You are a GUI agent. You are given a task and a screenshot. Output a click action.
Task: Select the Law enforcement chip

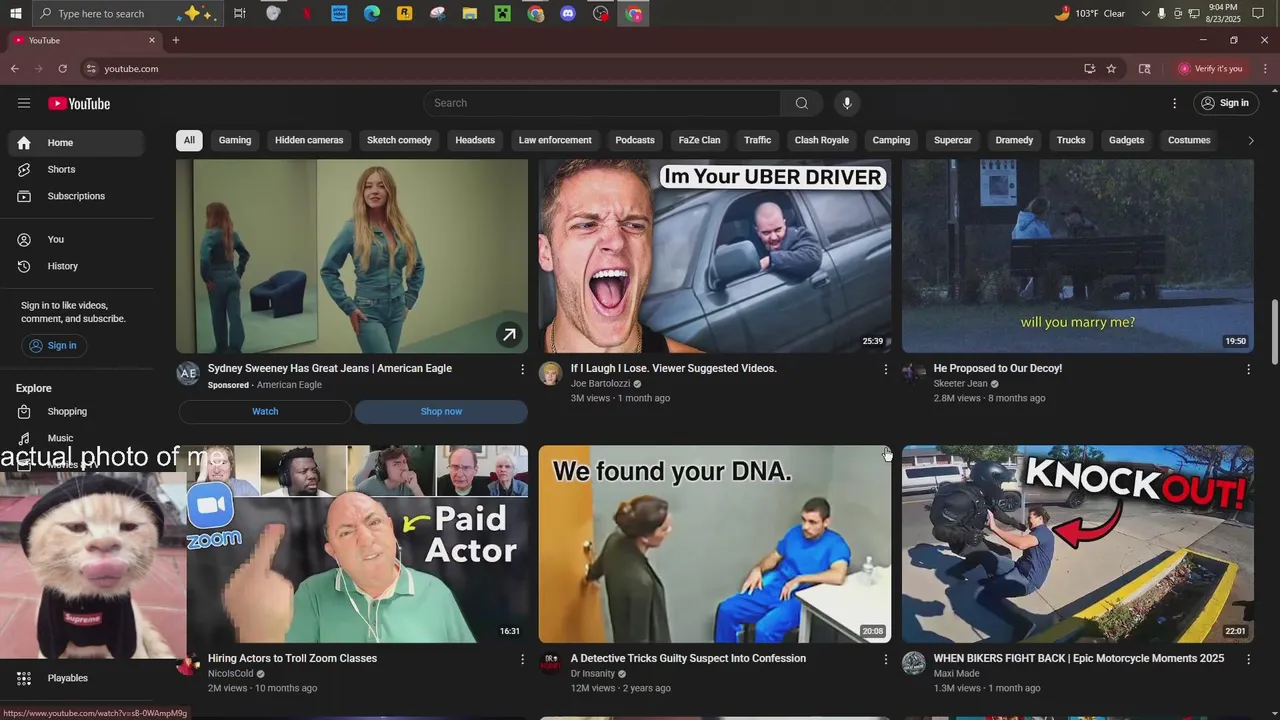(x=555, y=140)
